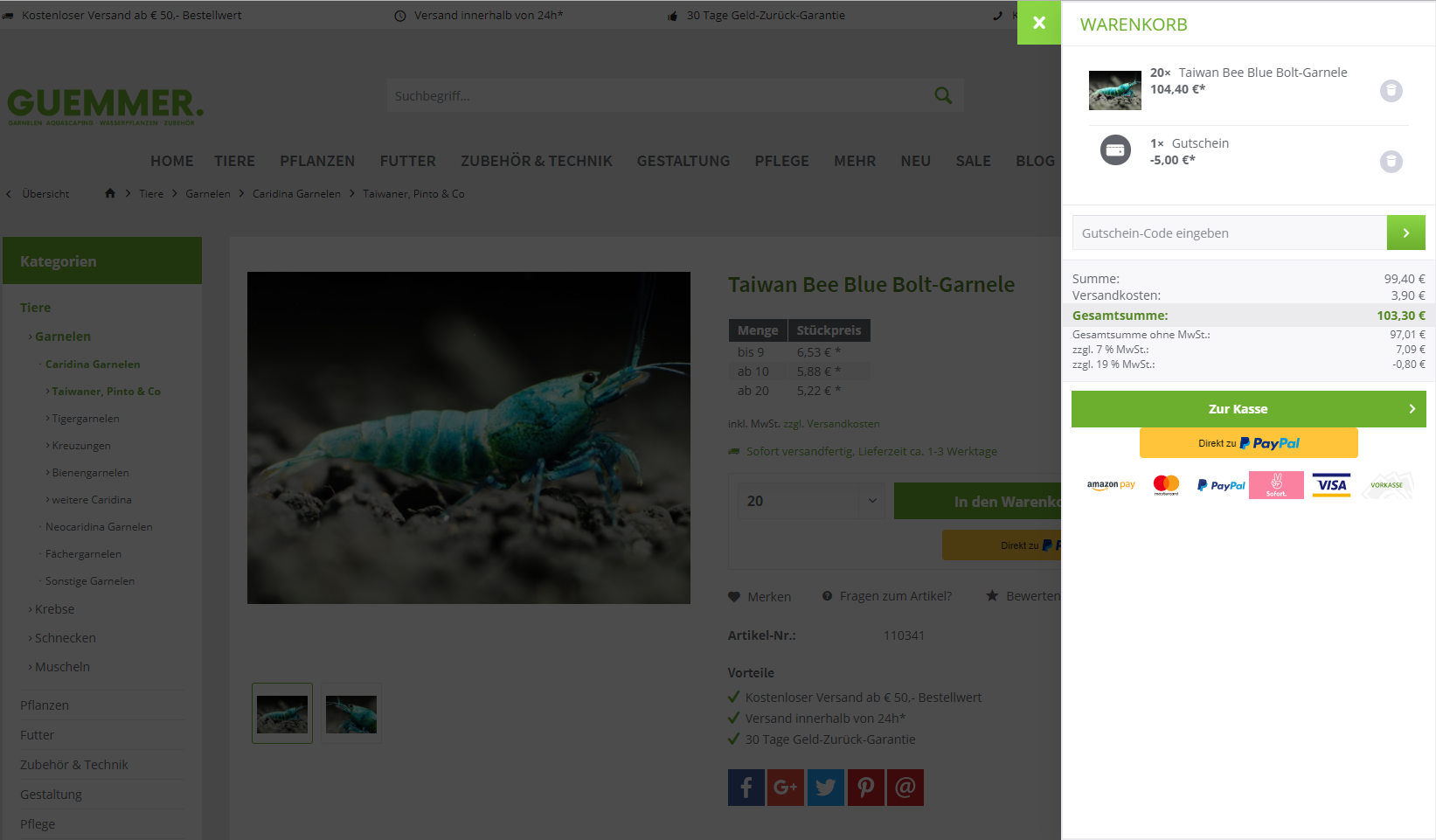This screenshot has width=1436, height=840.
Task: Click In den Warenkorb button
Action: click(x=977, y=501)
